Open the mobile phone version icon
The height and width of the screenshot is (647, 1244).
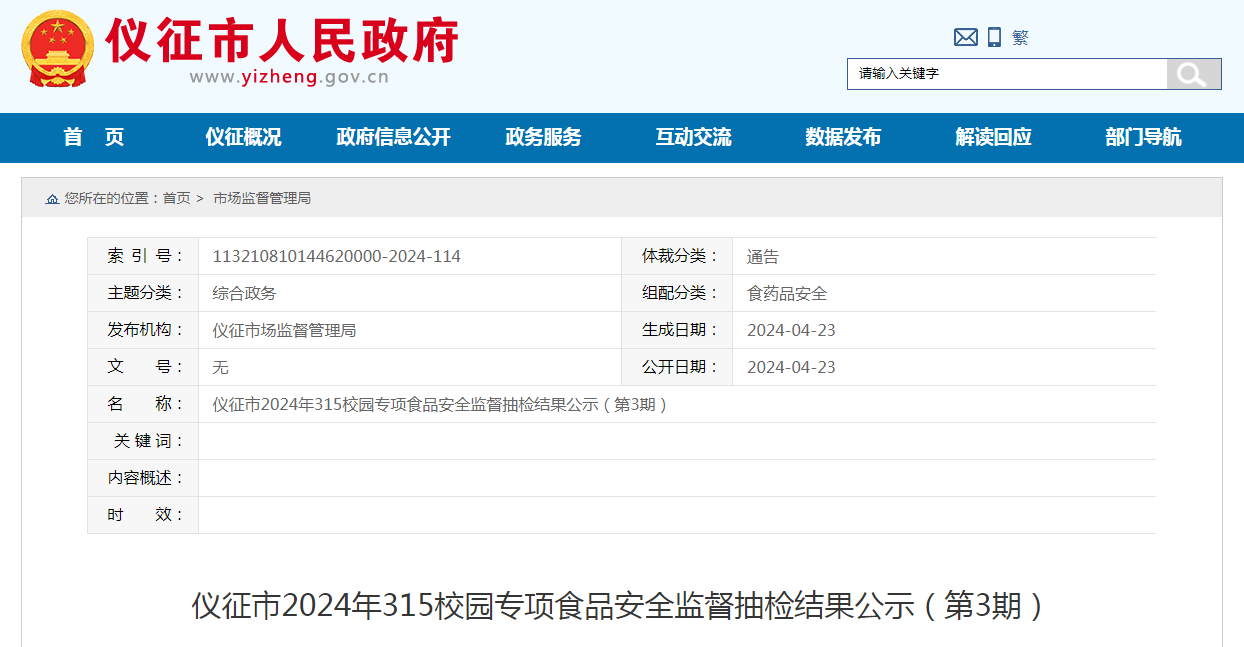pos(994,37)
